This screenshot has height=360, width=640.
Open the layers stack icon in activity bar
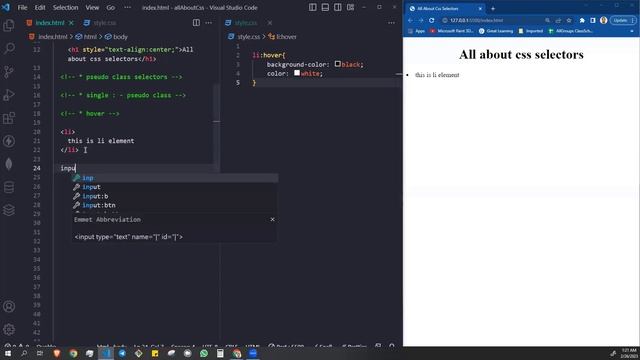(9, 210)
